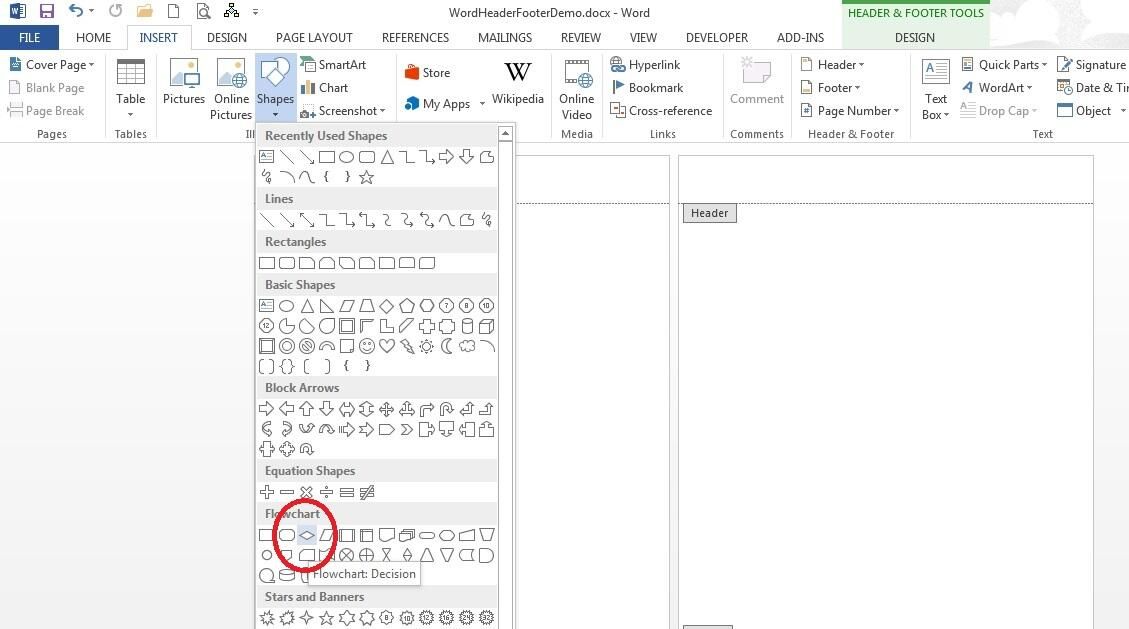Insert a new Comment
This screenshot has width=1129, height=629.
pyautogui.click(x=756, y=87)
